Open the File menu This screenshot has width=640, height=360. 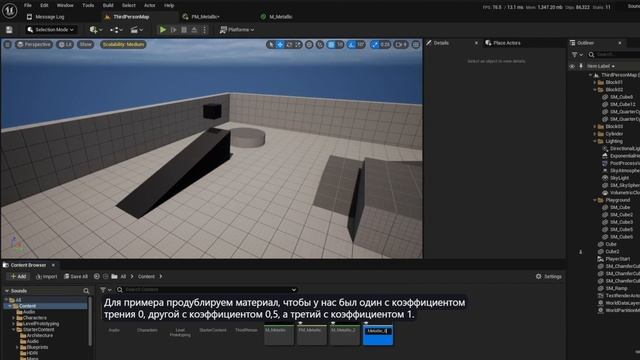click(x=28, y=5)
